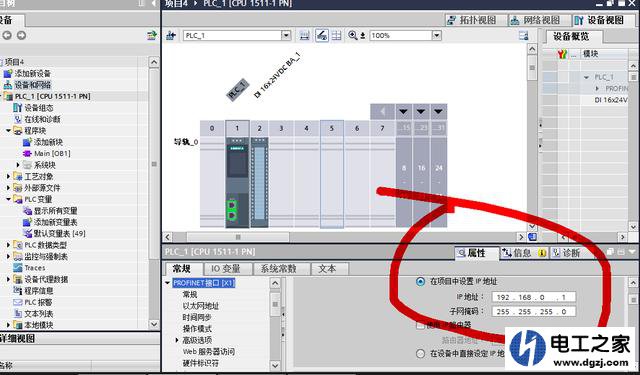640x375 pixels.
Task: Expand 高级选项 in properties tree
Action: tap(177, 340)
